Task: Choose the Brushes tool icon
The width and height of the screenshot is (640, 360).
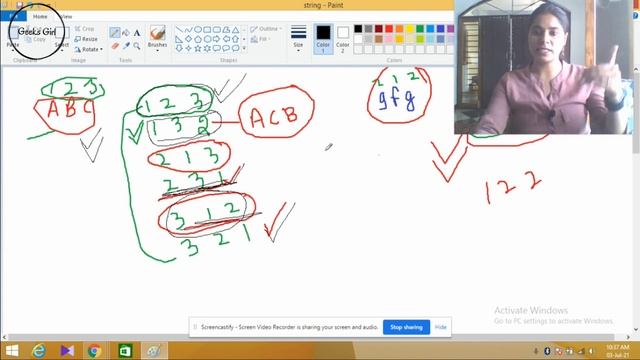Action: pyautogui.click(x=158, y=32)
